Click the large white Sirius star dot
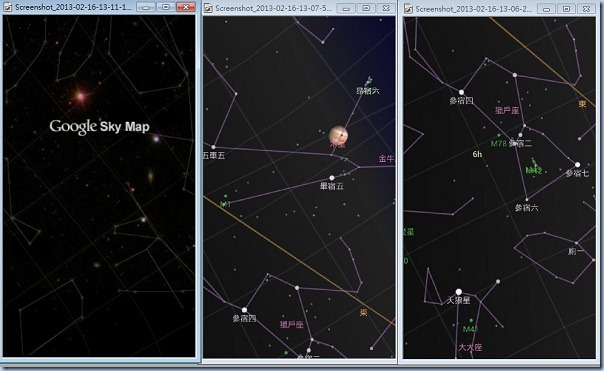Screen dimensions: 604x371 coord(458,292)
